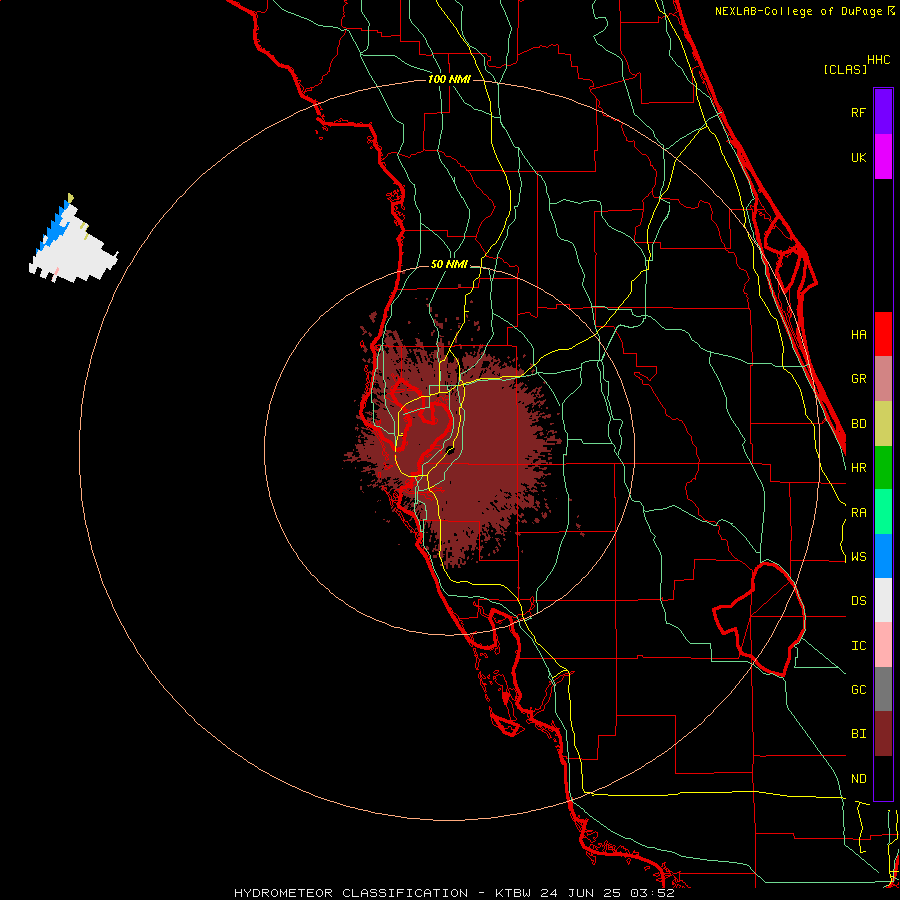The image size is (900, 900).
Task: Select the yellow BD legend swatch
Action: (x=883, y=424)
